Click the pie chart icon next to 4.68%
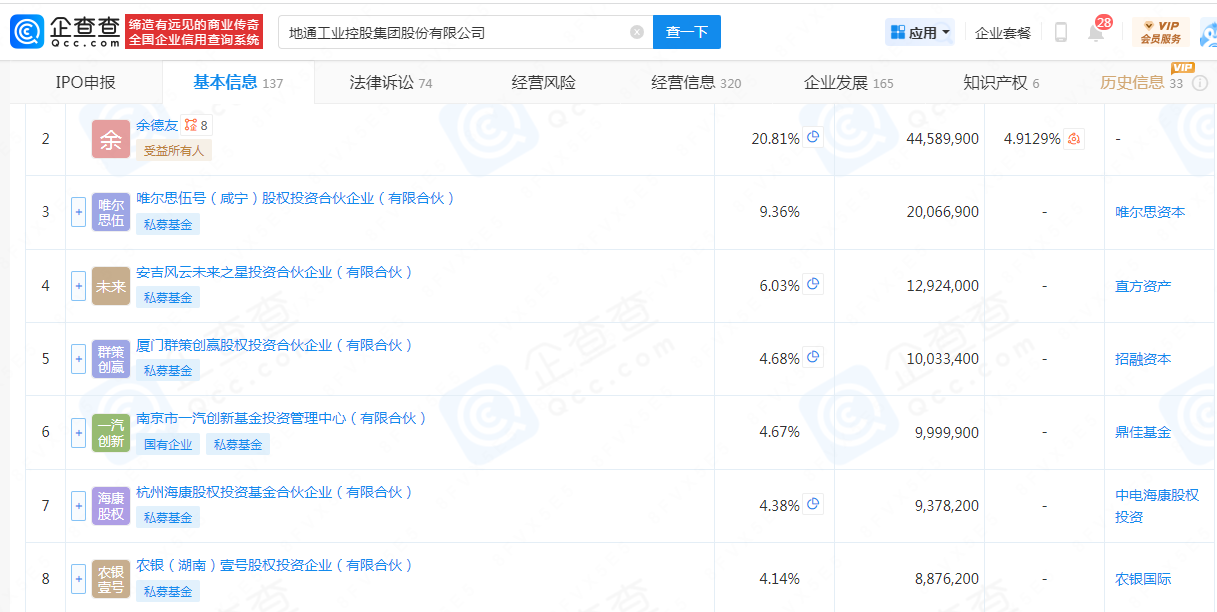The width and height of the screenshot is (1217, 612). pyautogui.click(x=814, y=358)
